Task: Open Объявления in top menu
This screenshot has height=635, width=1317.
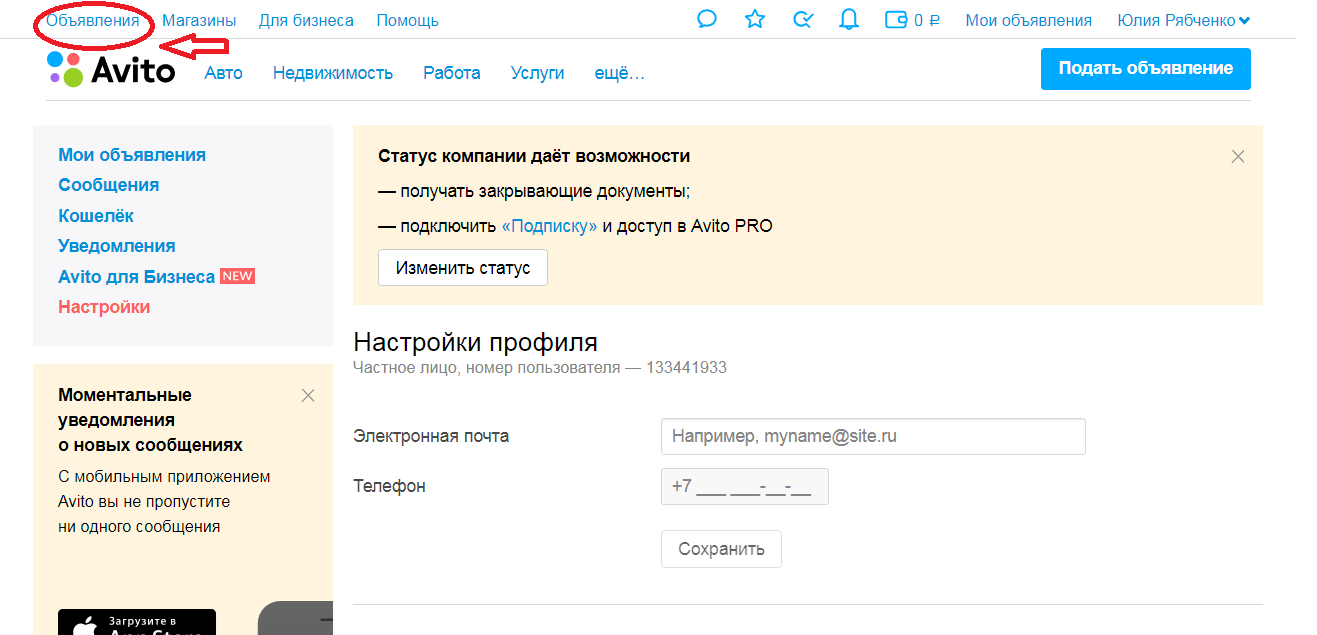Action: [x=92, y=20]
